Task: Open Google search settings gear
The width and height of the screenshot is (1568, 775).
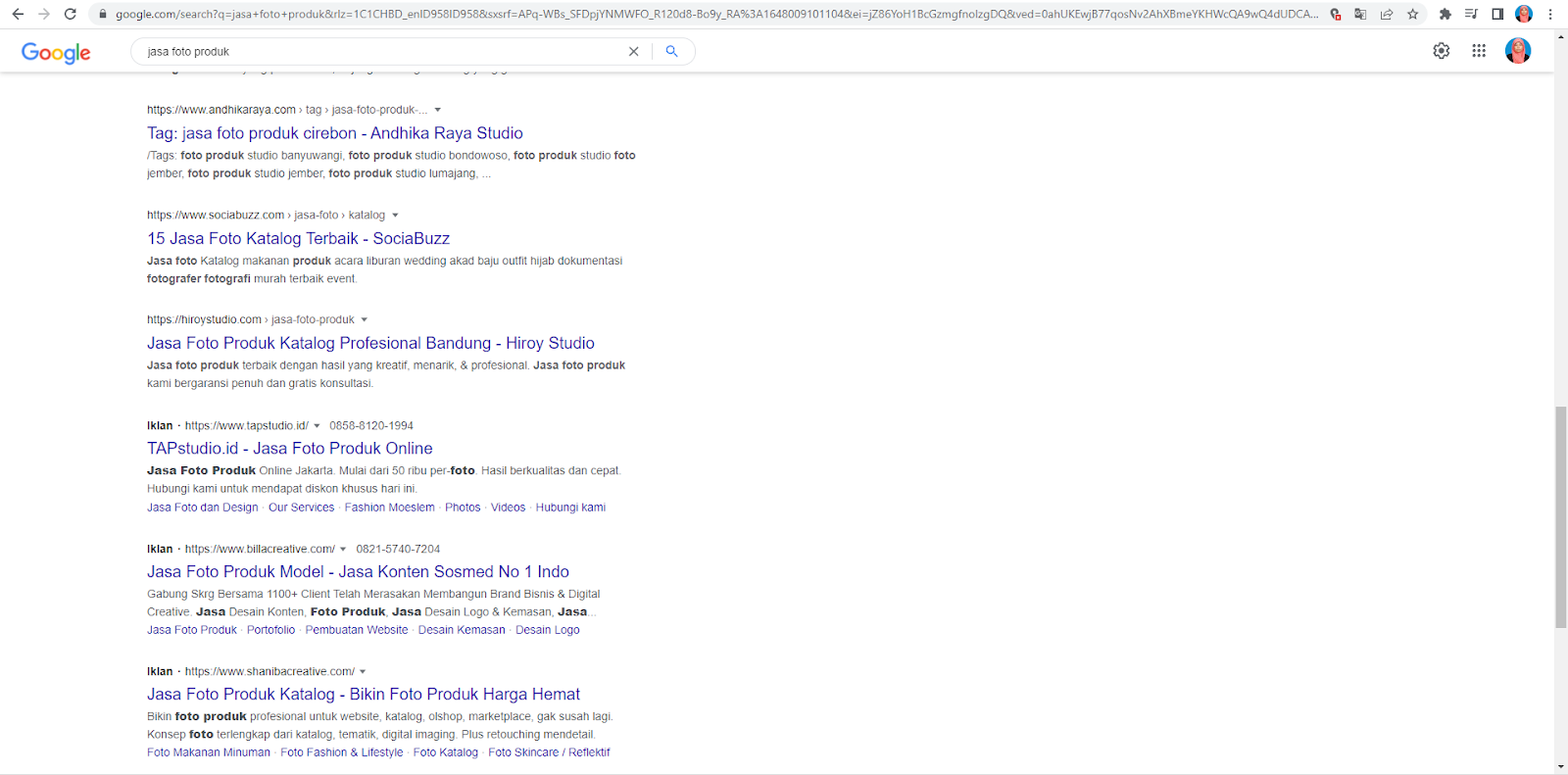Action: point(1442,51)
